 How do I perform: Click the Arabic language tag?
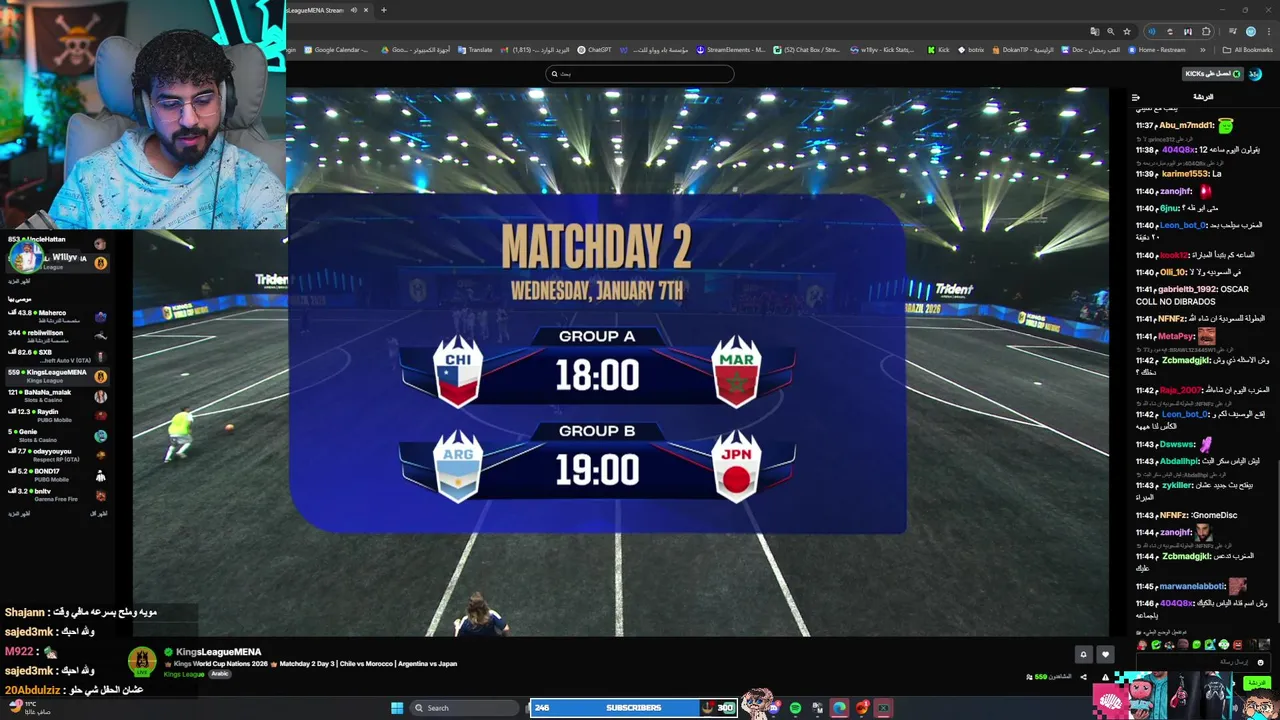220,674
